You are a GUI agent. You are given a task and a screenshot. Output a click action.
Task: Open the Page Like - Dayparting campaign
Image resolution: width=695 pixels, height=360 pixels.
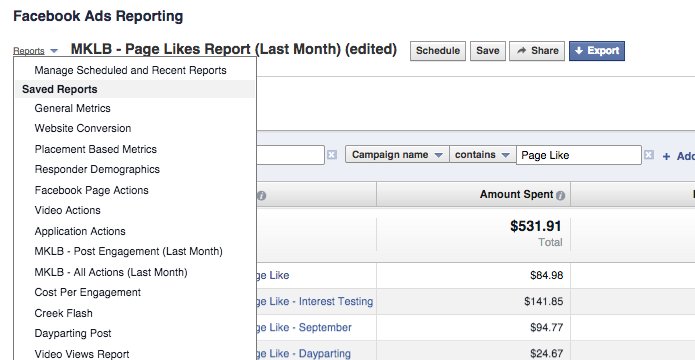coord(304,354)
